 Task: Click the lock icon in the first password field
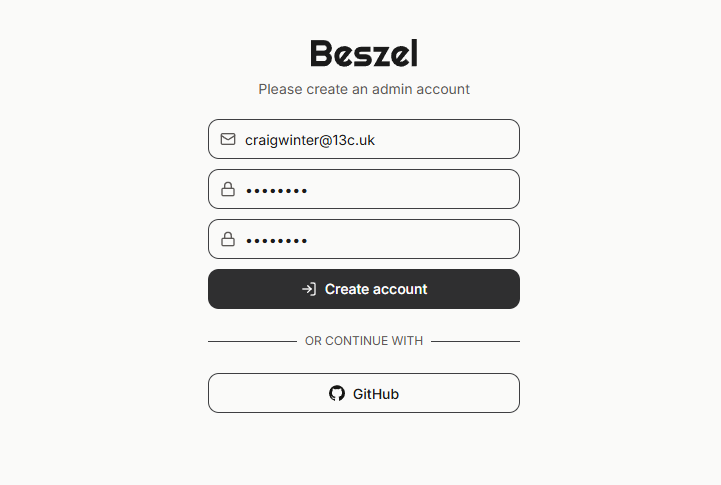[228, 189]
